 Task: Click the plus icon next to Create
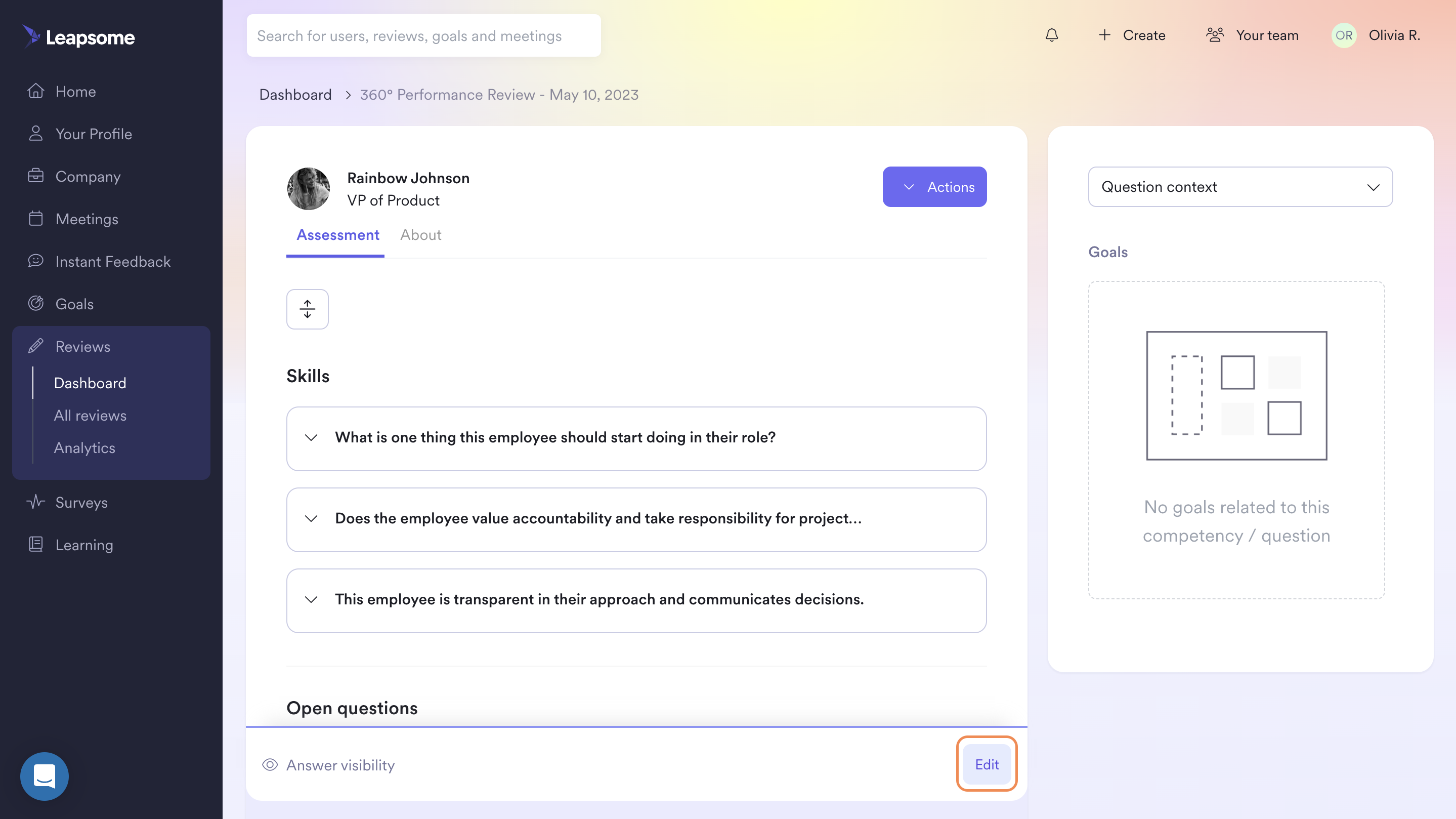click(x=1104, y=35)
